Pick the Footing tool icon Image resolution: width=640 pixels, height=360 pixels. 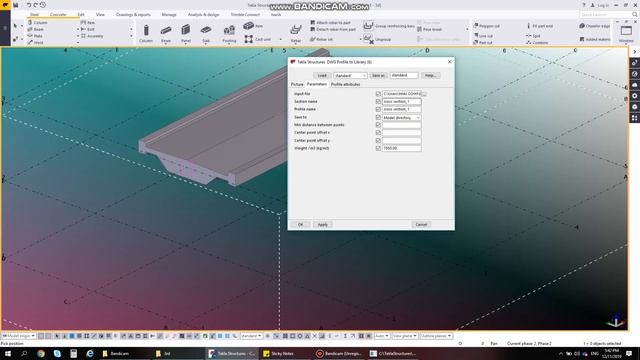point(229,30)
